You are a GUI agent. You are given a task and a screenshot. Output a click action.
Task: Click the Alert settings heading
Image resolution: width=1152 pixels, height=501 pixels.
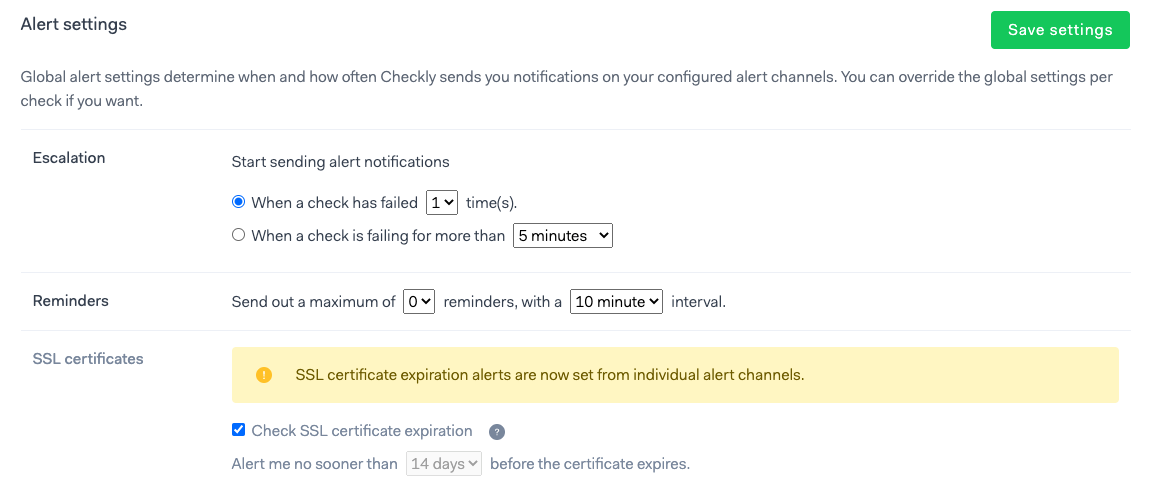[x=74, y=24]
